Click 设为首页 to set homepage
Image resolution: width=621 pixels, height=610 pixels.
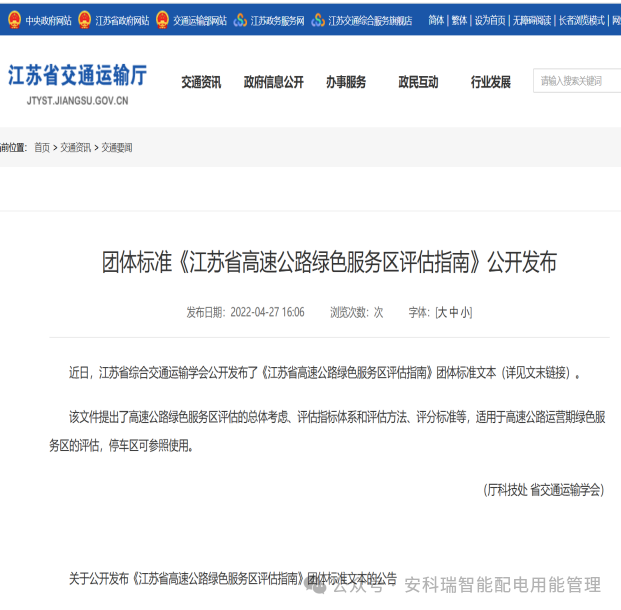[x=490, y=20]
